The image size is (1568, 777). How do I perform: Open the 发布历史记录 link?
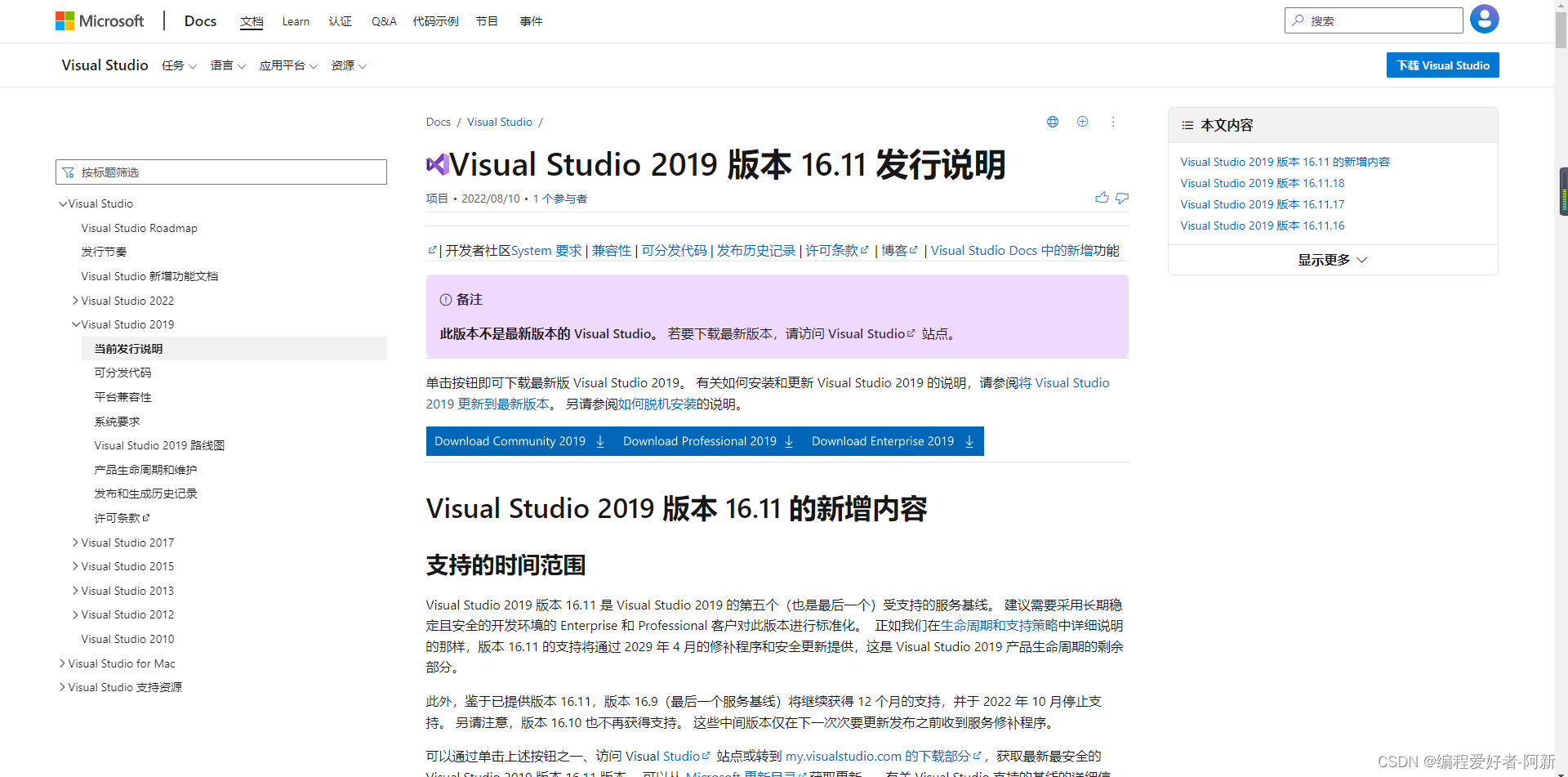[756, 250]
